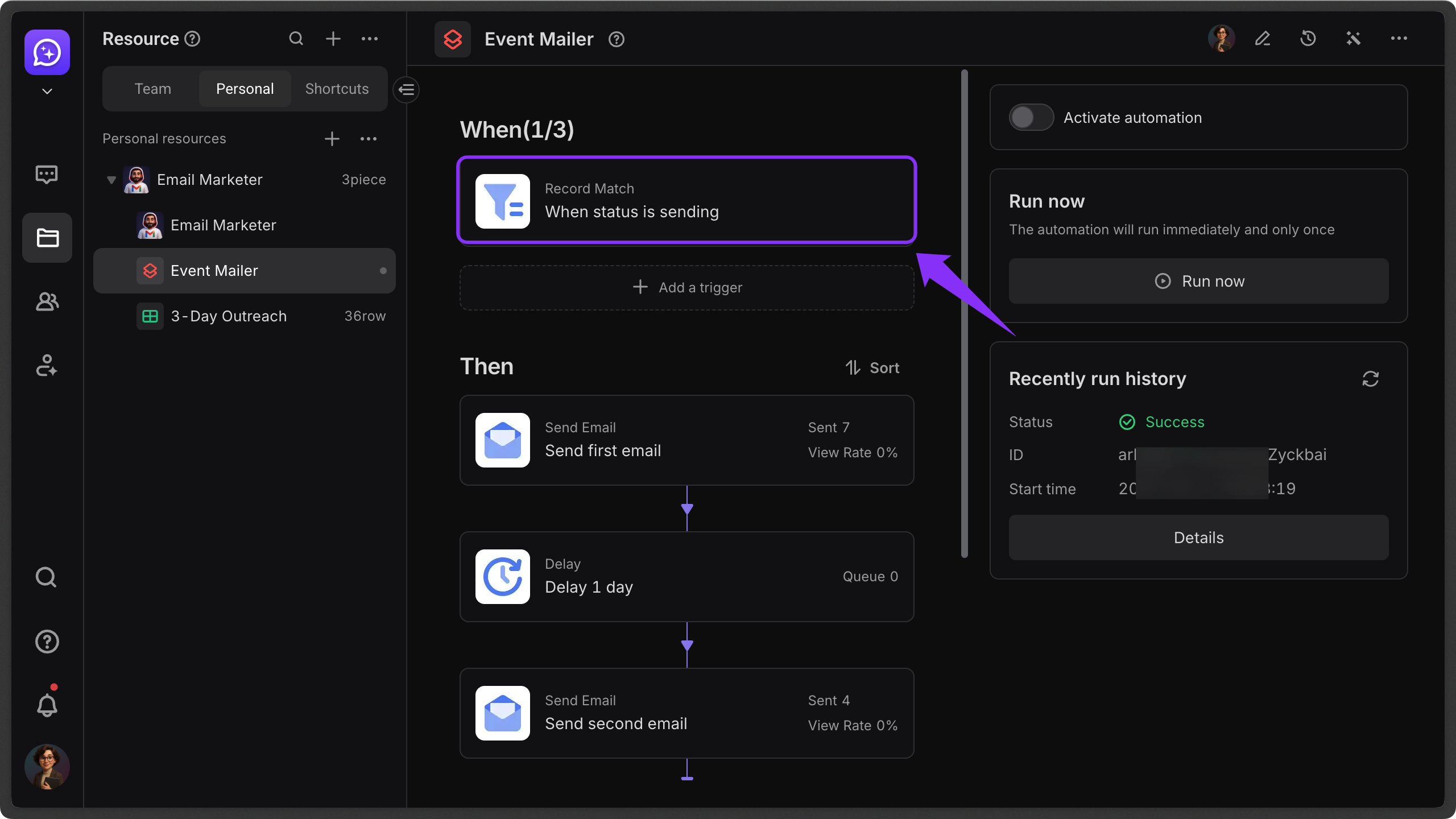The image size is (1456, 819).
Task: Open the user profile avatar at bottom left
Action: coord(47,767)
